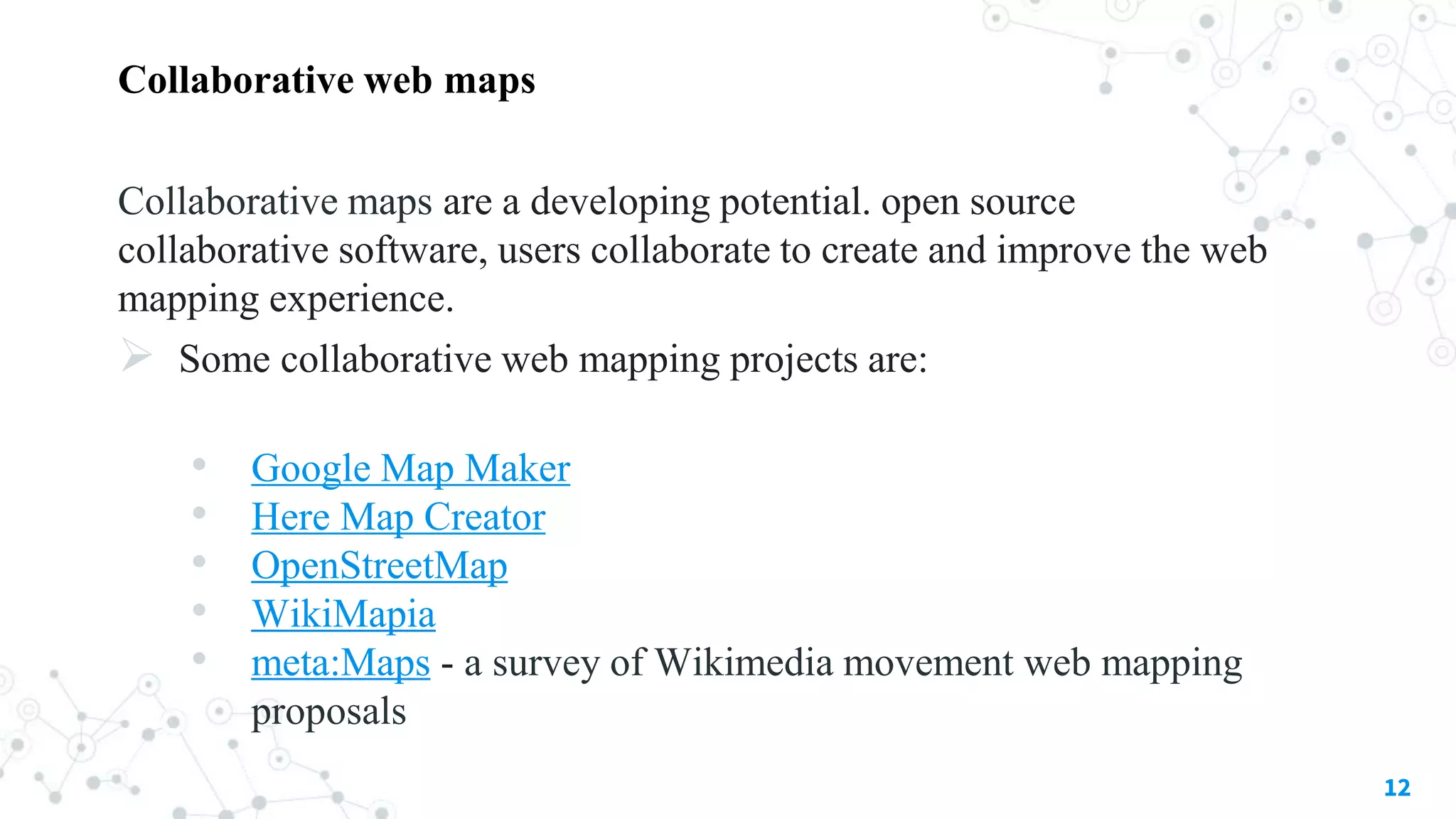Click the slide number 12
This screenshot has width=1456, height=819.
pyautogui.click(x=1397, y=788)
